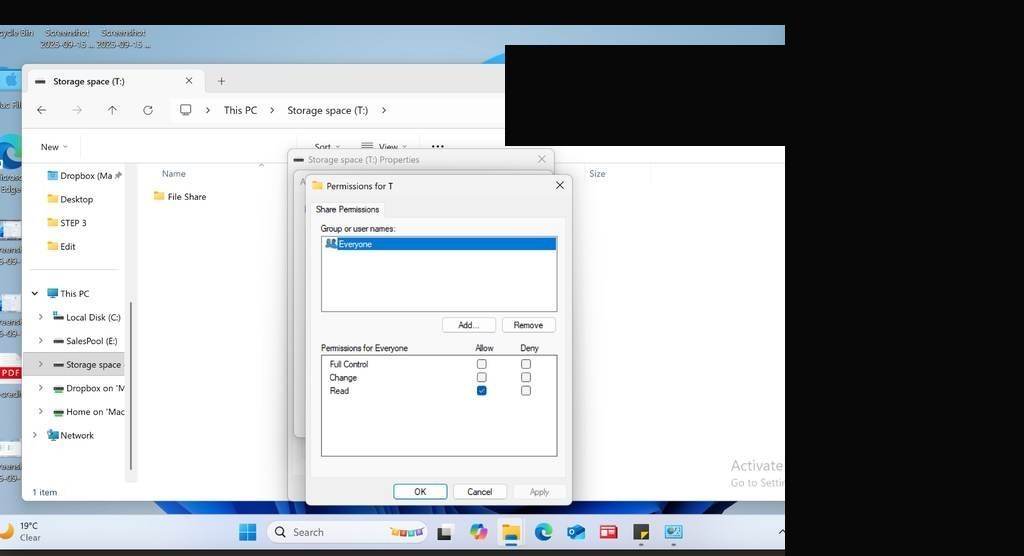The image size is (1024, 556).
Task: Refresh the Storage space folder view
Action: tap(148, 110)
